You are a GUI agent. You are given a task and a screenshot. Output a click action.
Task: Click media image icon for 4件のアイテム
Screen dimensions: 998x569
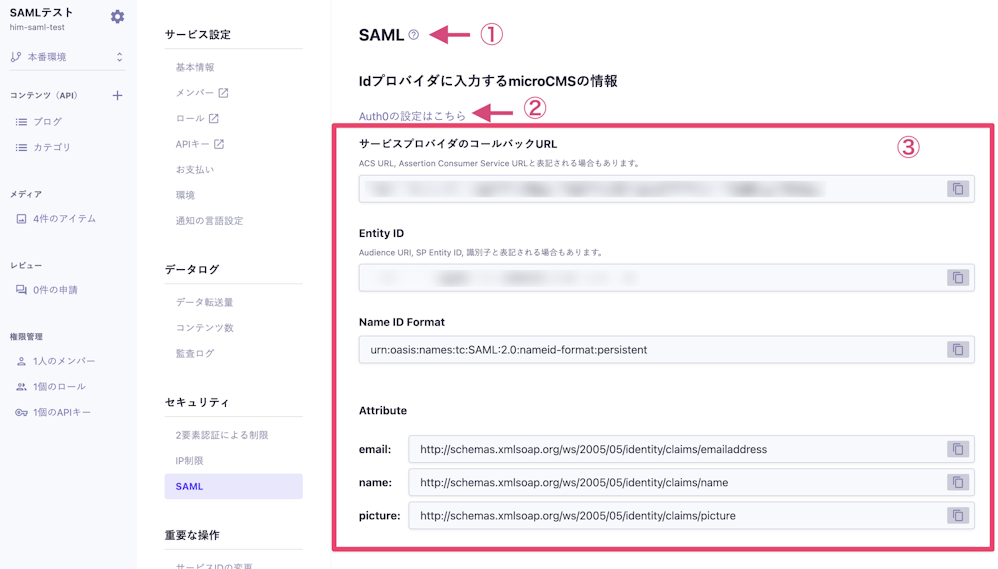21,218
